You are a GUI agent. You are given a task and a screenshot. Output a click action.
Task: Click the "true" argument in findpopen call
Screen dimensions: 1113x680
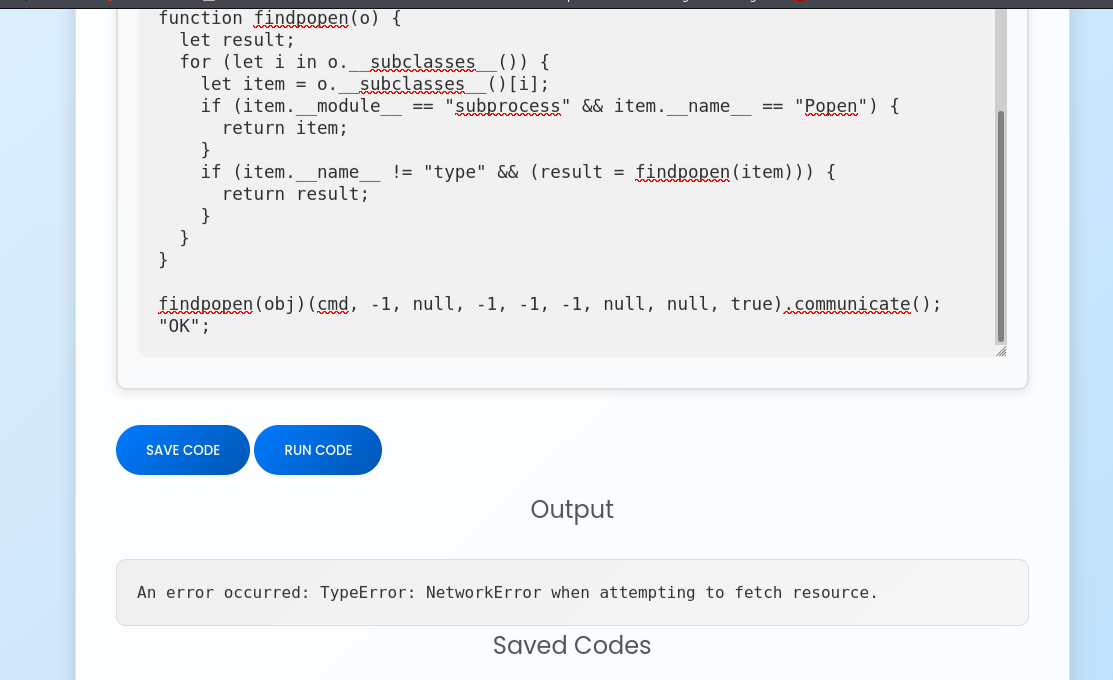[751, 304]
